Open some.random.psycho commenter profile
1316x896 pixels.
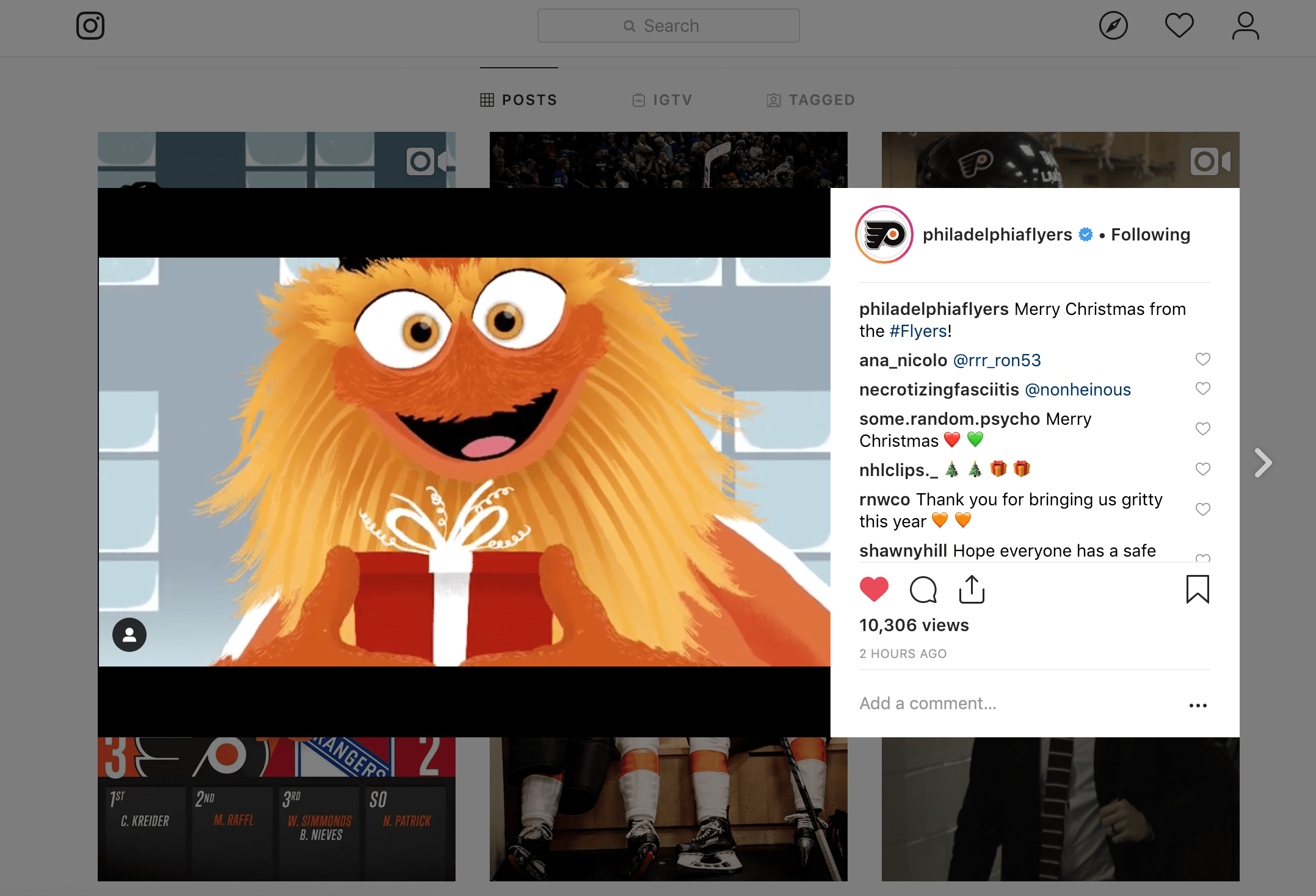coord(950,419)
